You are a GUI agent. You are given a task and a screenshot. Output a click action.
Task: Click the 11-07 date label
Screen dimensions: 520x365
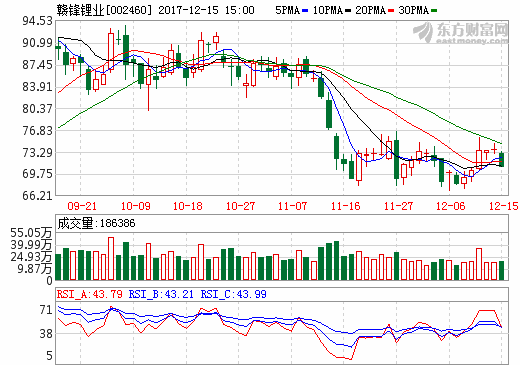coord(293,206)
